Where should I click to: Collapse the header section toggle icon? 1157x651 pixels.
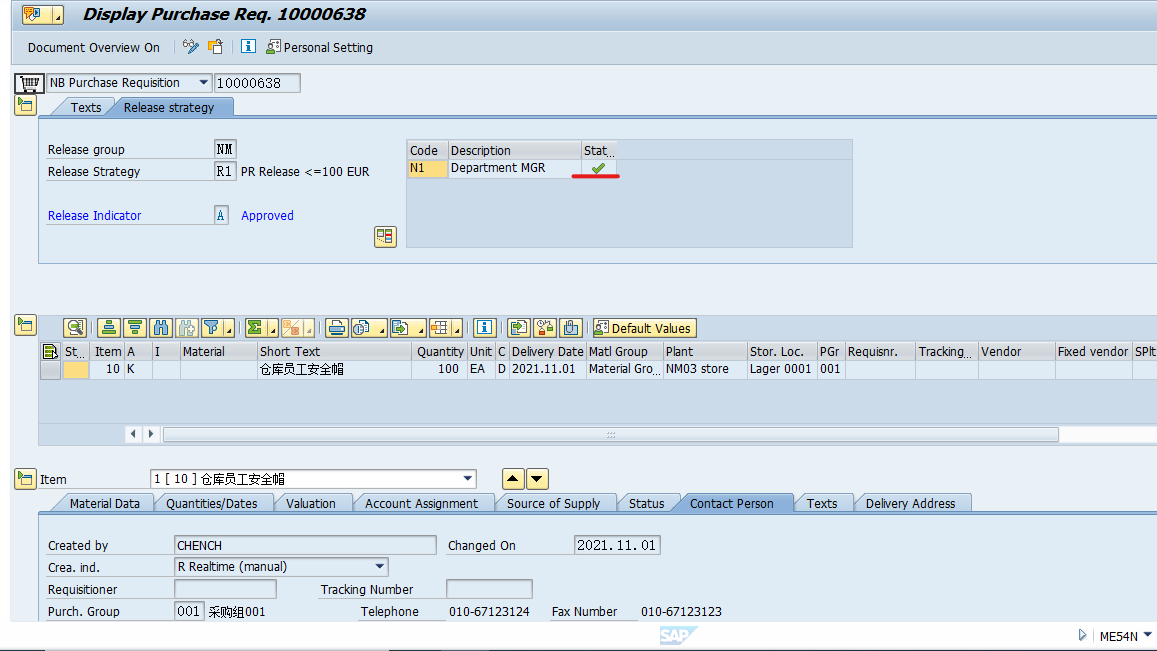(25, 106)
